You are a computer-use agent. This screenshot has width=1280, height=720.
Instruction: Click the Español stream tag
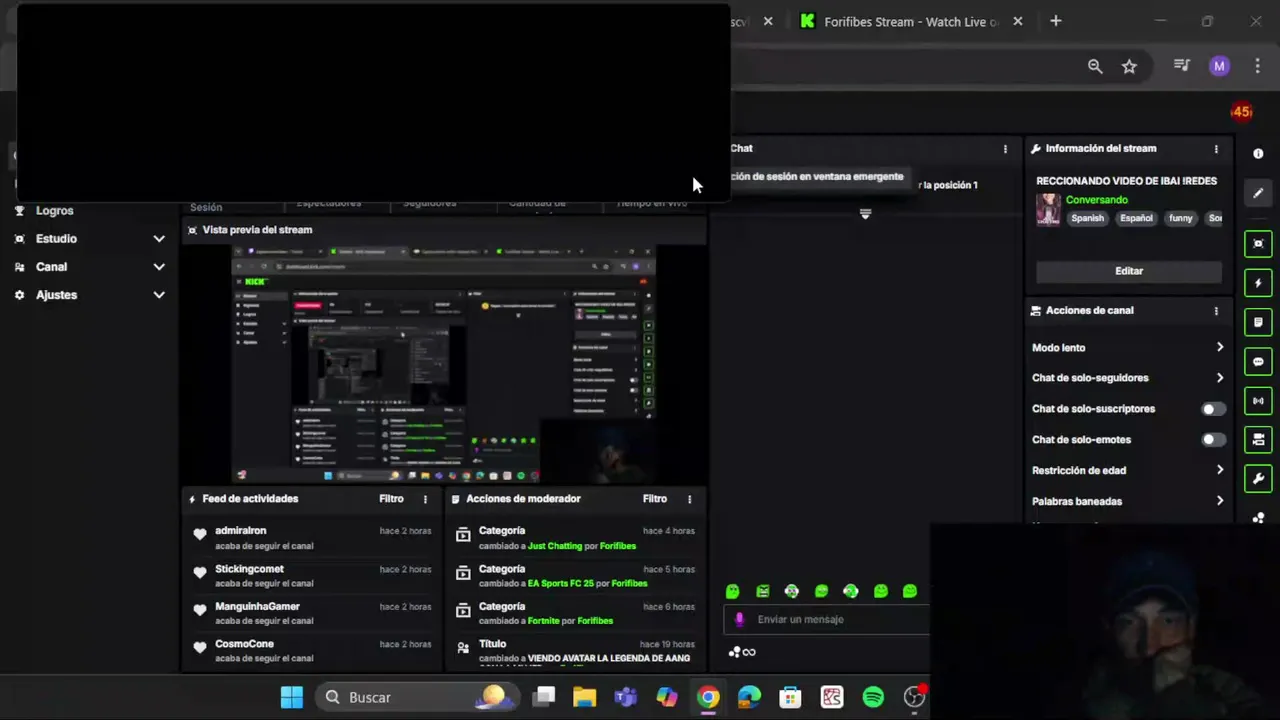[1136, 218]
